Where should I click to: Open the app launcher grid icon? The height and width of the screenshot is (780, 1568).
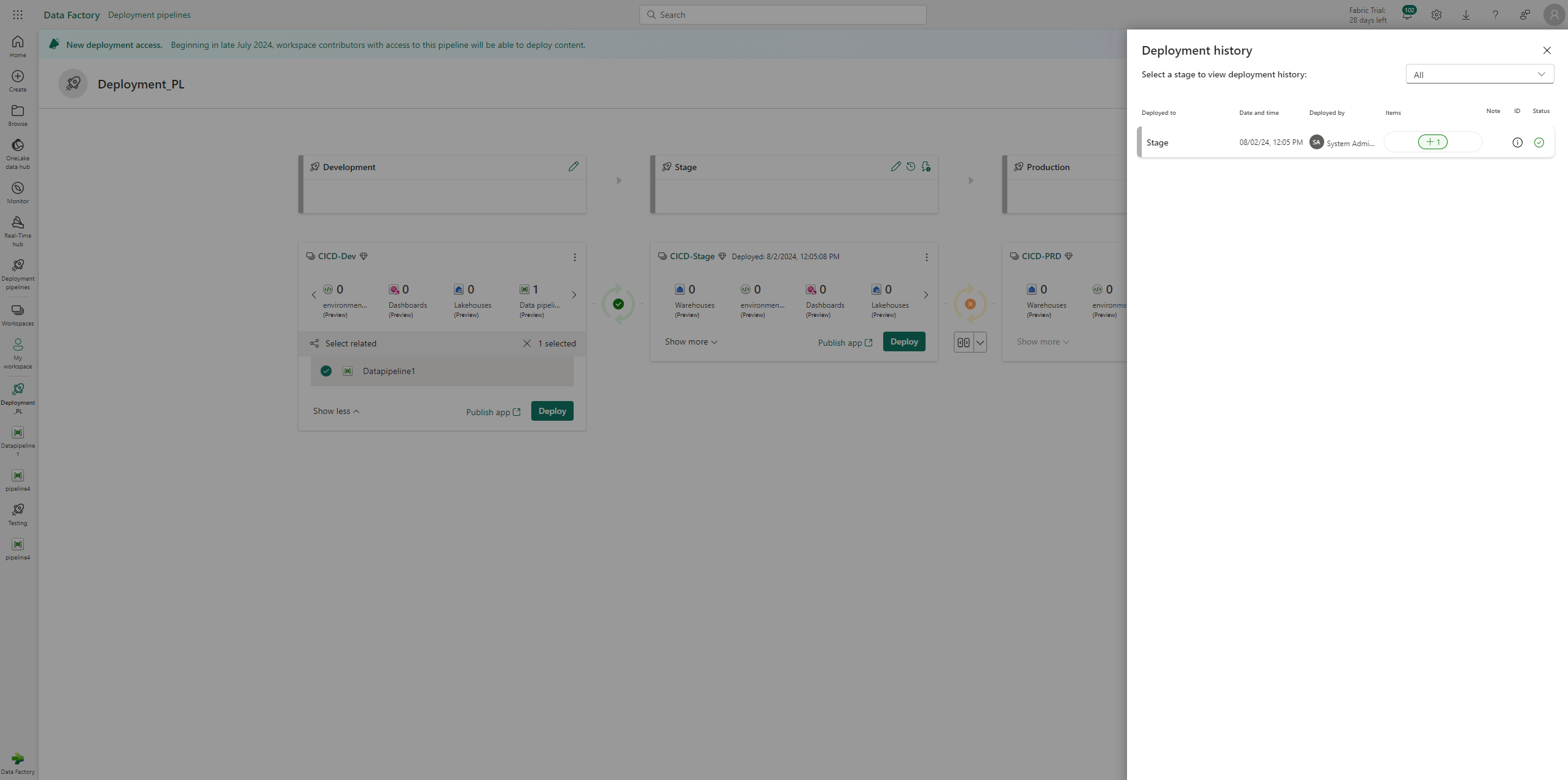pos(18,15)
